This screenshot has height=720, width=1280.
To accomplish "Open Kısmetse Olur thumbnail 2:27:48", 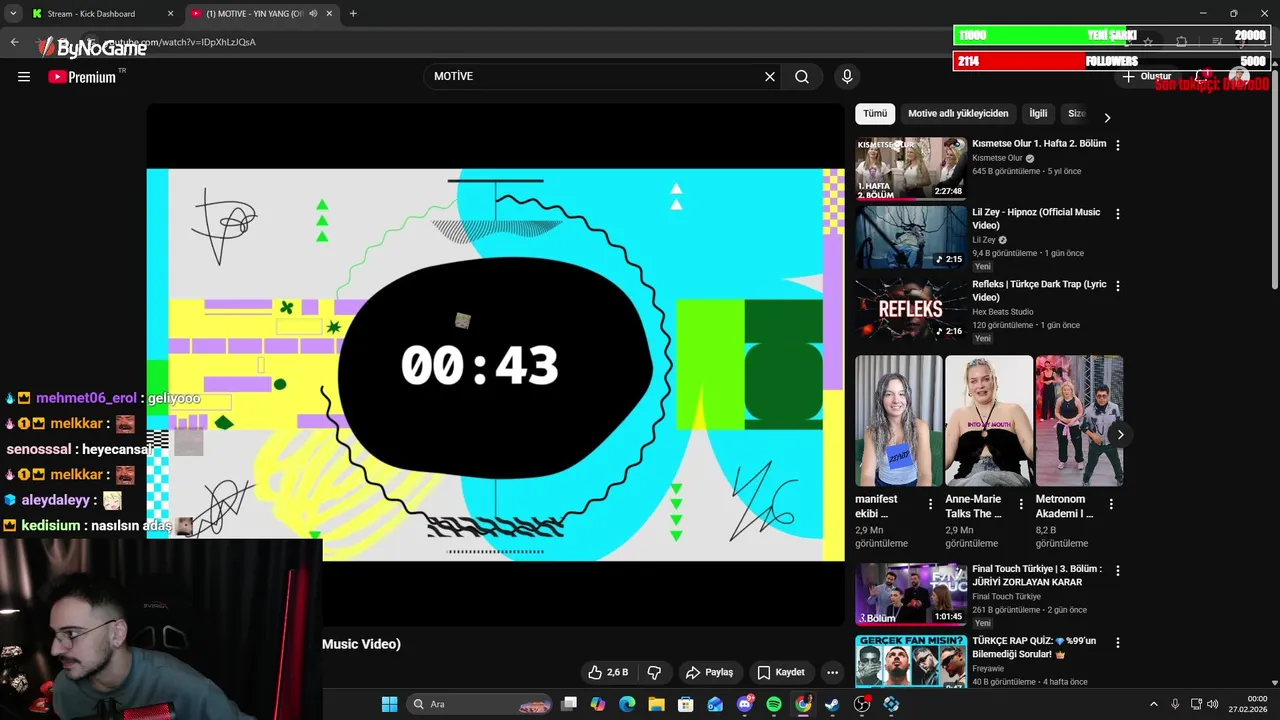I will tap(911, 169).
